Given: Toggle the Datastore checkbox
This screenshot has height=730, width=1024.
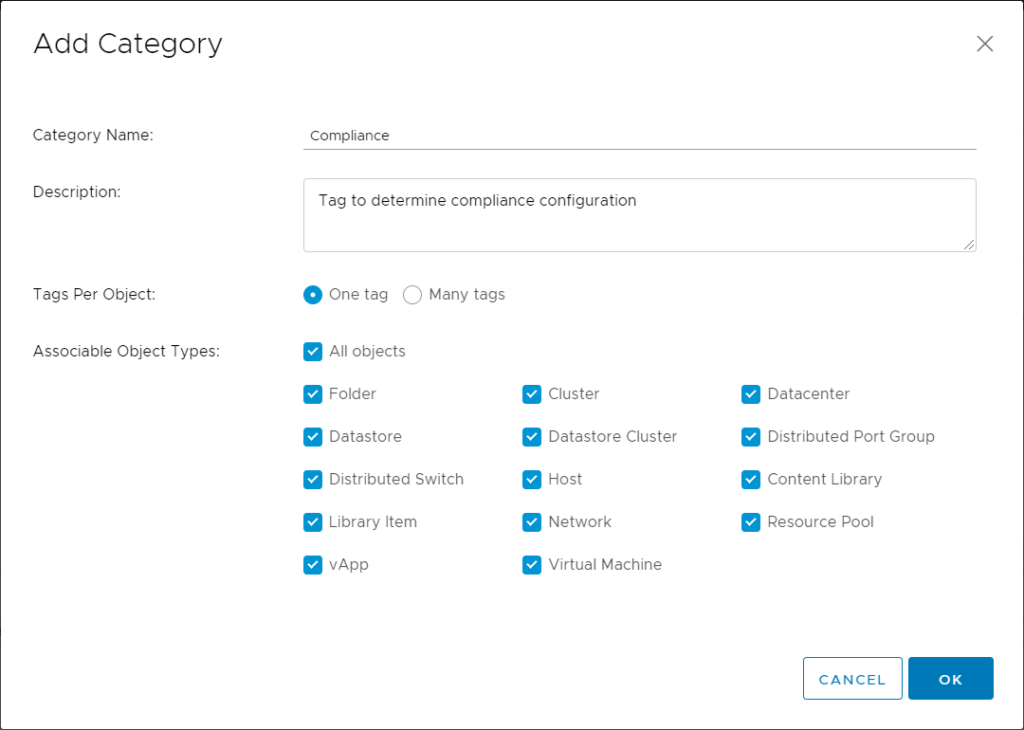Looking at the screenshot, I should pyautogui.click(x=313, y=437).
